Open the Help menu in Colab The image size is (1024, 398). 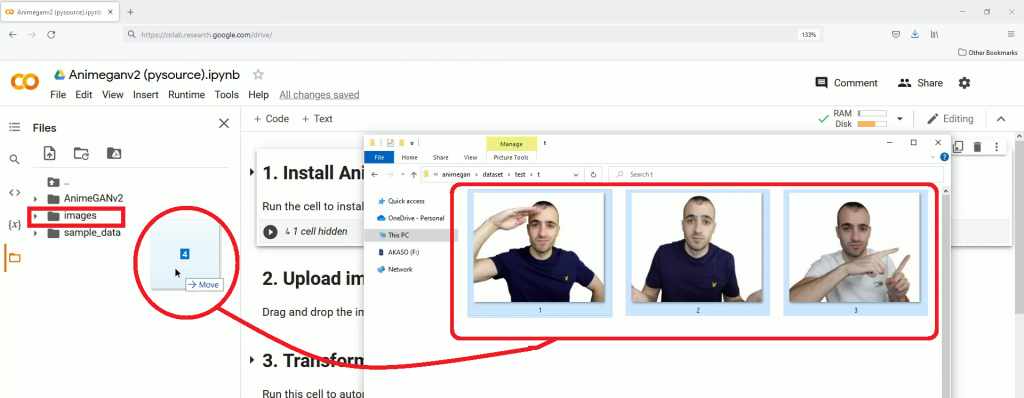[x=259, y=95]
